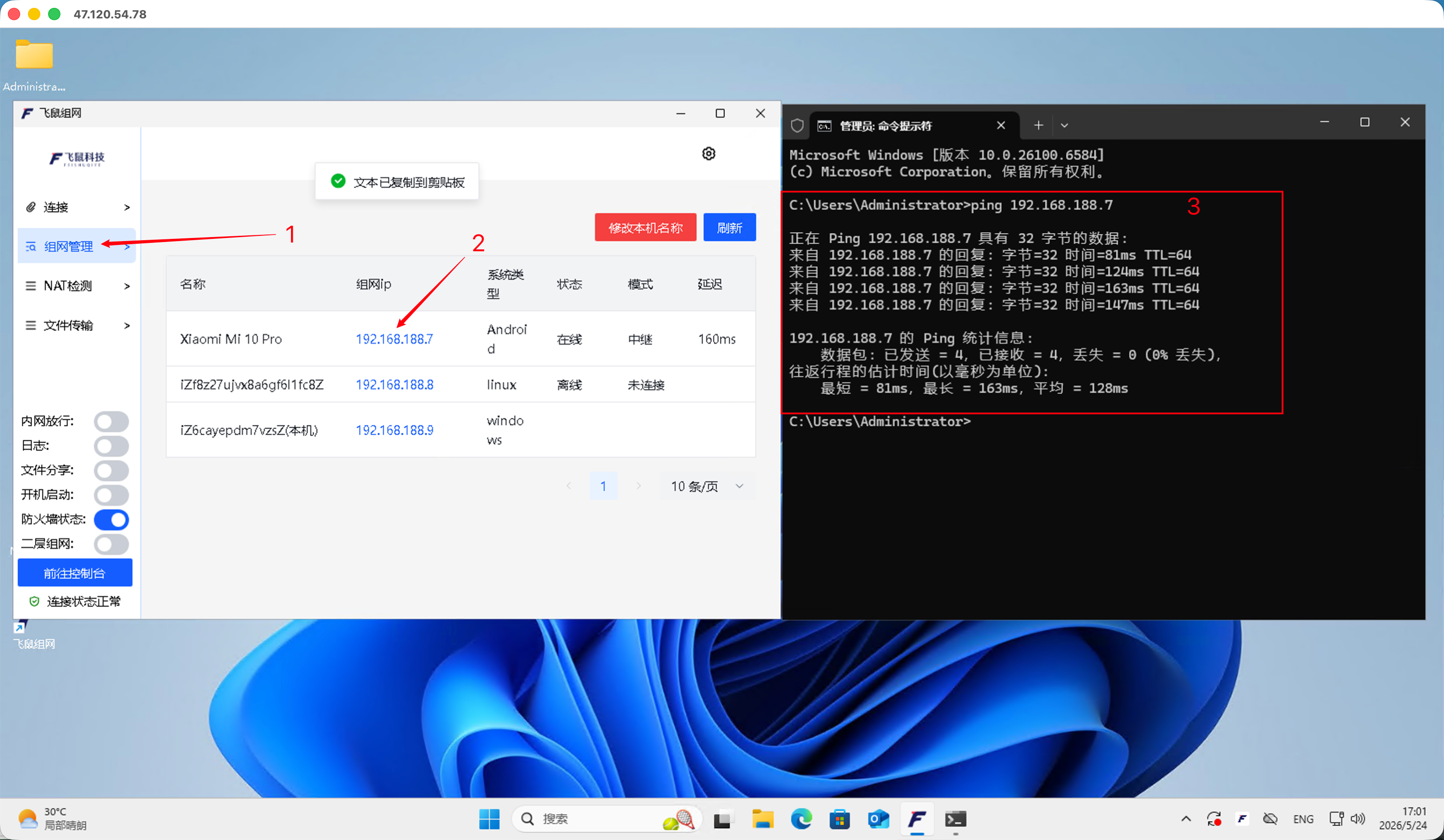Click the 飞鼠 tray icon
The image size is (1444, 840).
point(1242,819)
